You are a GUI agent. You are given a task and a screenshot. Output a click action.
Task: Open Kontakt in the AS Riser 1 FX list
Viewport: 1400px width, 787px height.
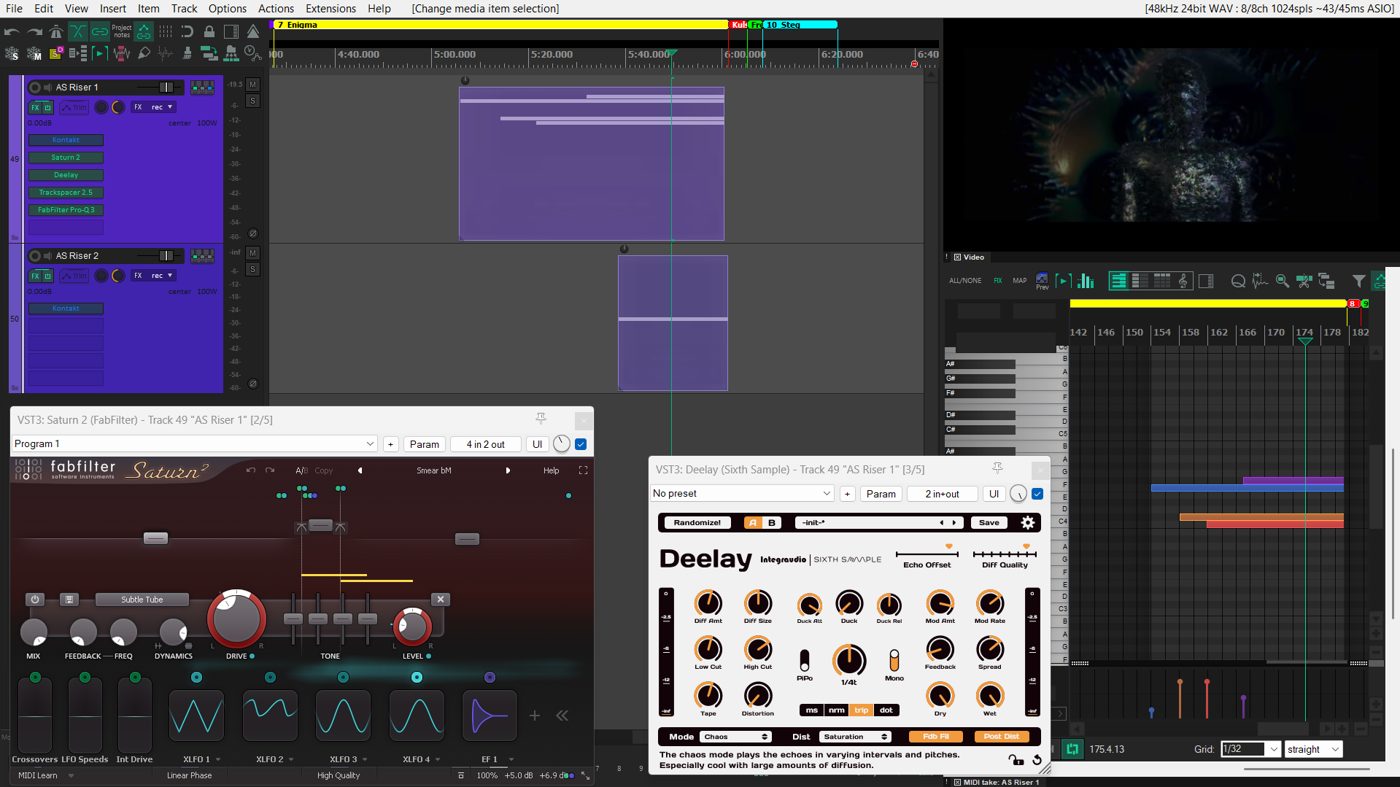coord(66,140)
